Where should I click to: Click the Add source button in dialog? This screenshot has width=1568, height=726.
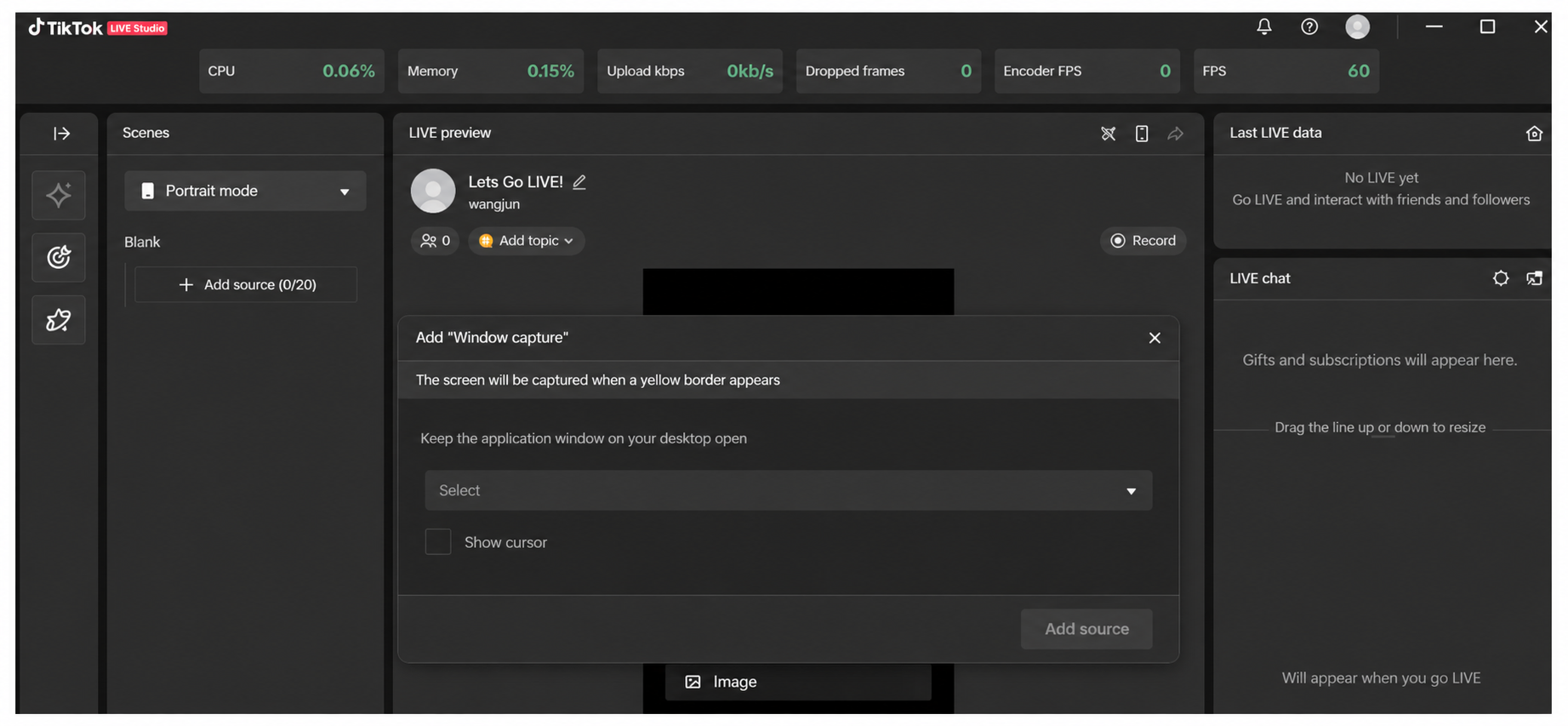[x=1086, y=629]
